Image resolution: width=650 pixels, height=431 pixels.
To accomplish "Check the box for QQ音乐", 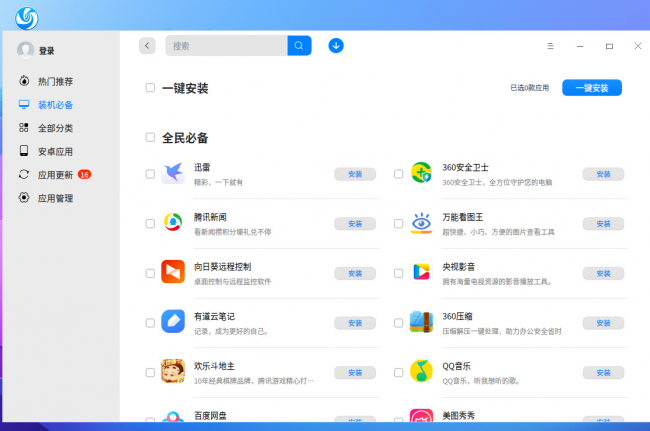I will click(398, 373).
